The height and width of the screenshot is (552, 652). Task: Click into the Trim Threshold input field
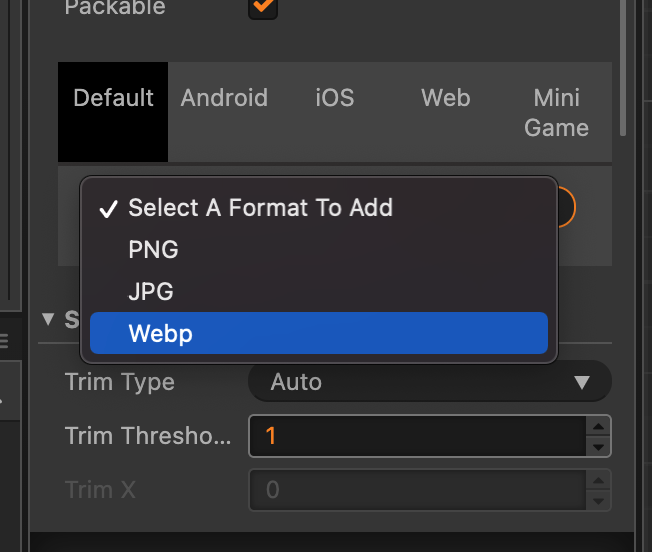coord(415,436)
